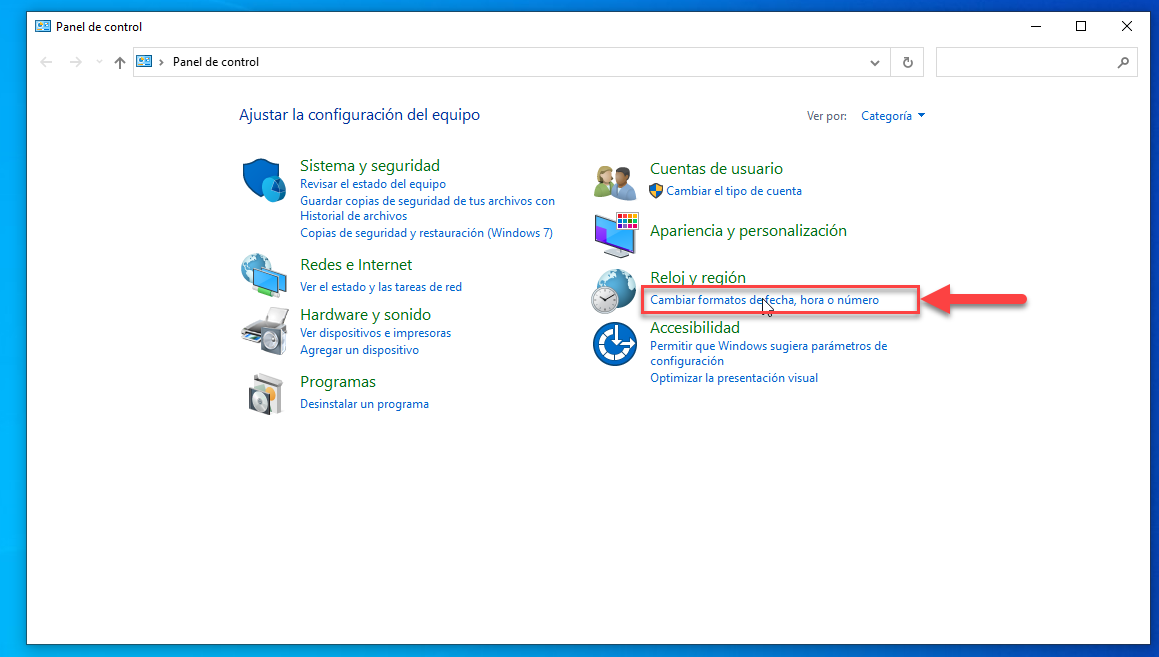Open Reloj y región category heading
The width and height of the screenshot is (1159, 657).
point(698,277)
